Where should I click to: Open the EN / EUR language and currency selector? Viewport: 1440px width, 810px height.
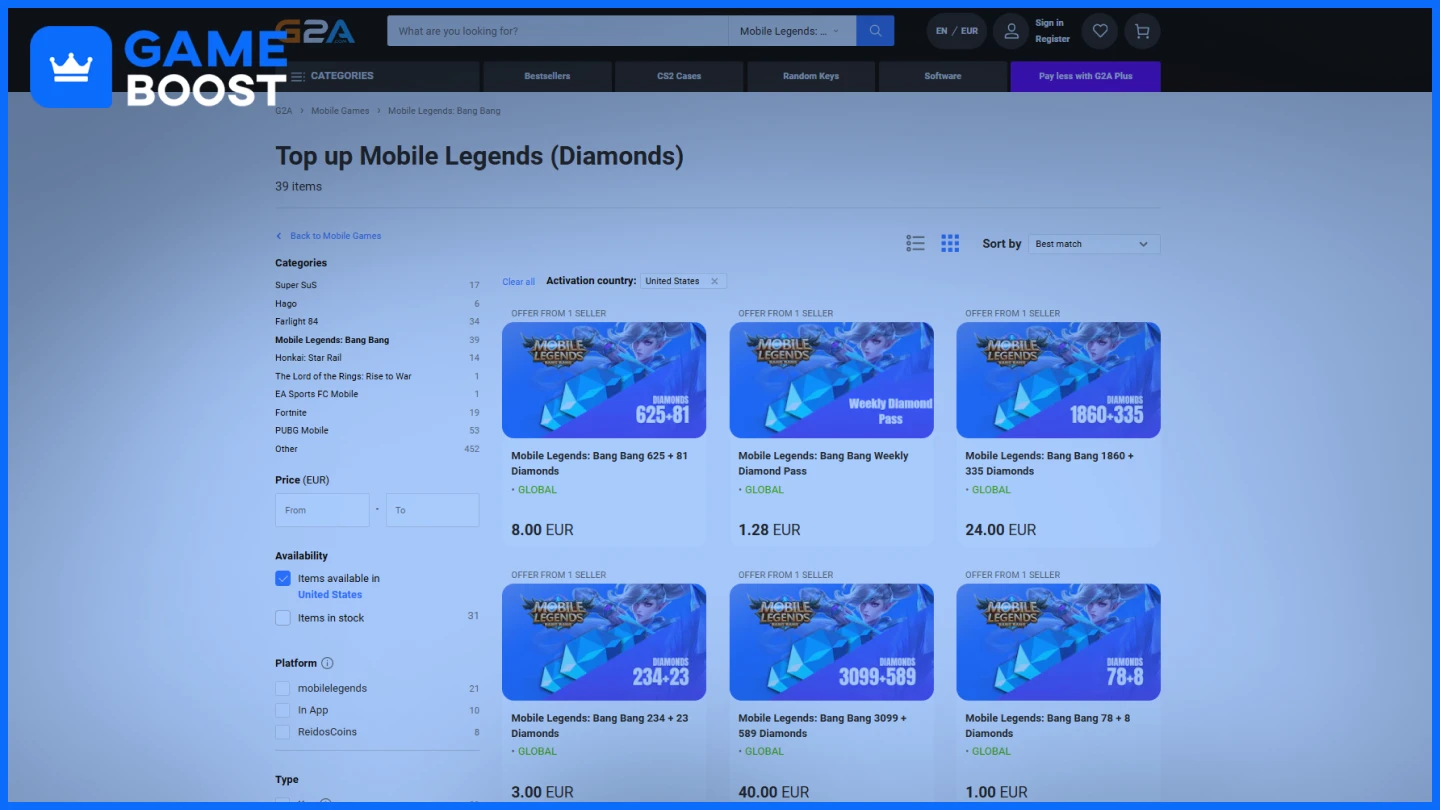tap(957, 31)
